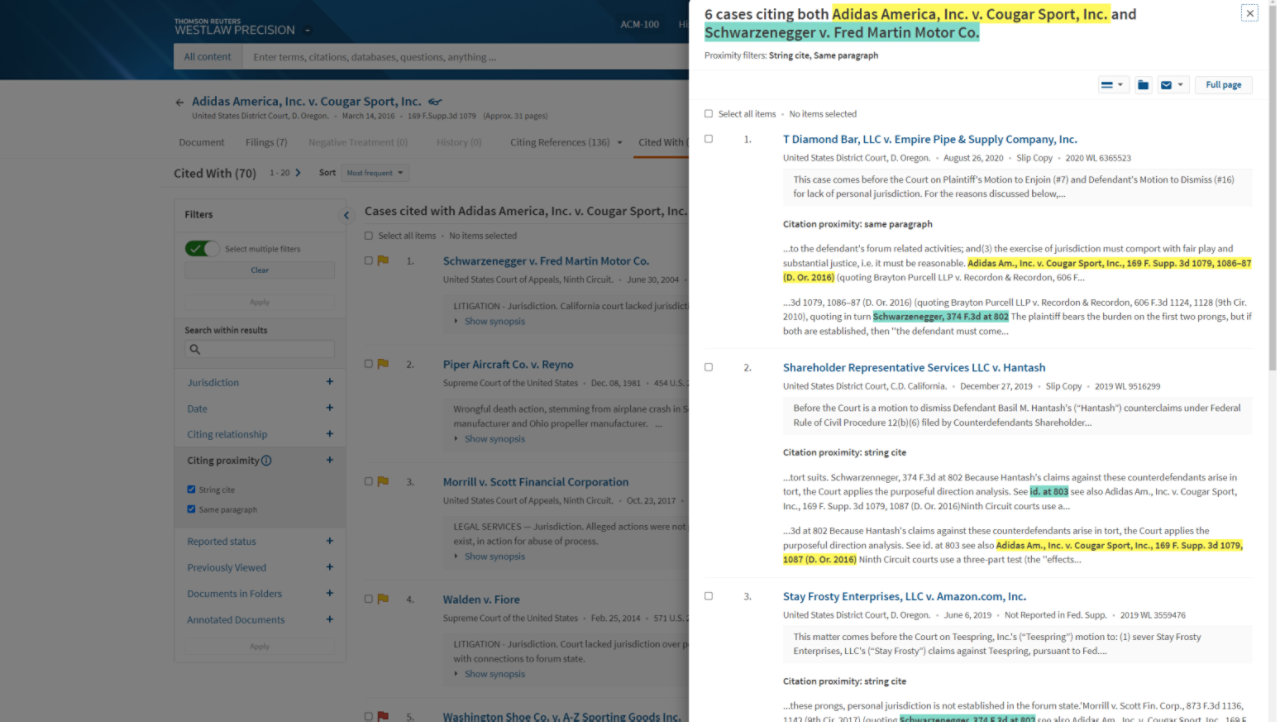Expand the Jurisdiction filter section
Image resolution: width=1280 pixels, height=722 pixels.
coord(329,382)
